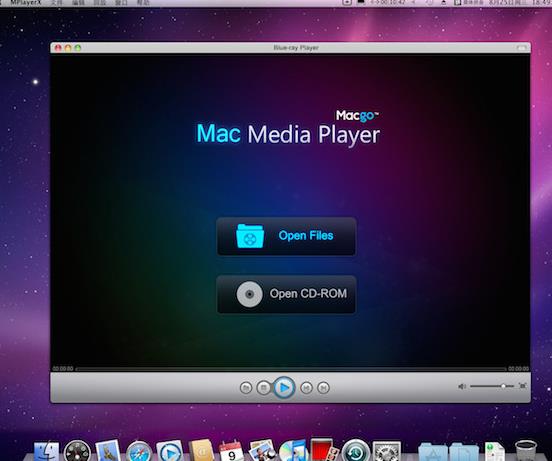
Task: Open System Preferences from the Dock
Action: (x=387, y=451)
